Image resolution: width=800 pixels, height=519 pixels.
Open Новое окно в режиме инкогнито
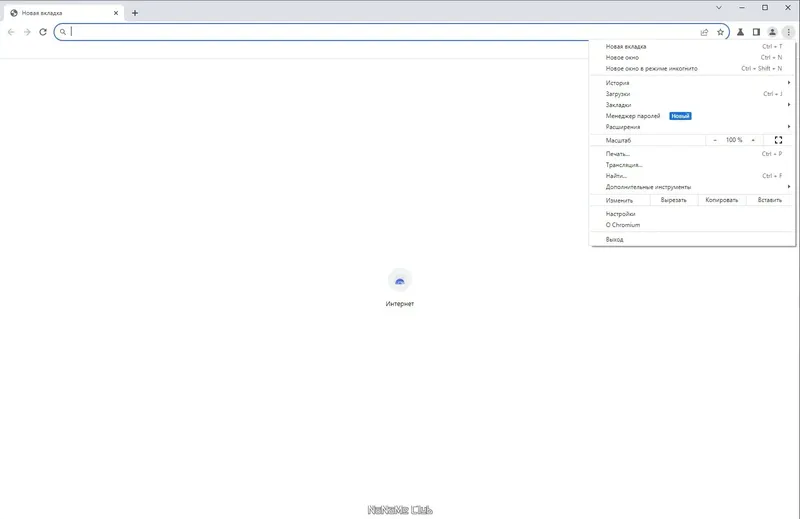point(692,68)
